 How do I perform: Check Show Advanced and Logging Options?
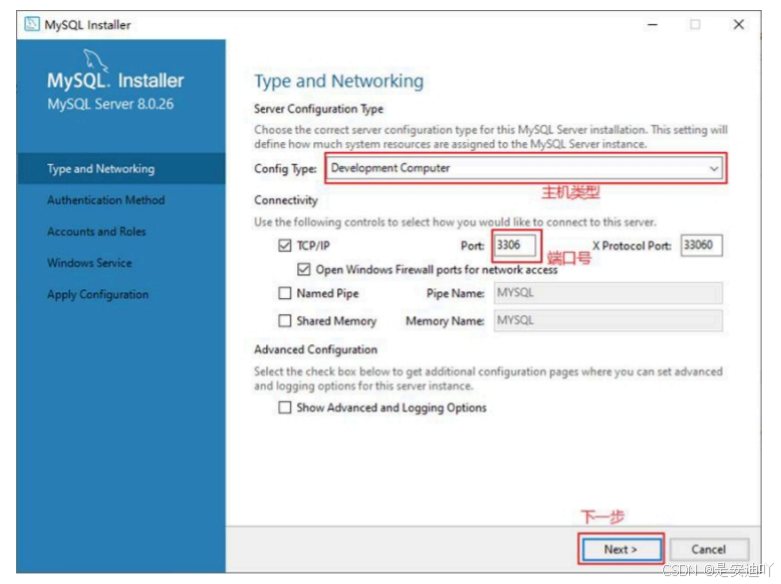coord(284,408)
